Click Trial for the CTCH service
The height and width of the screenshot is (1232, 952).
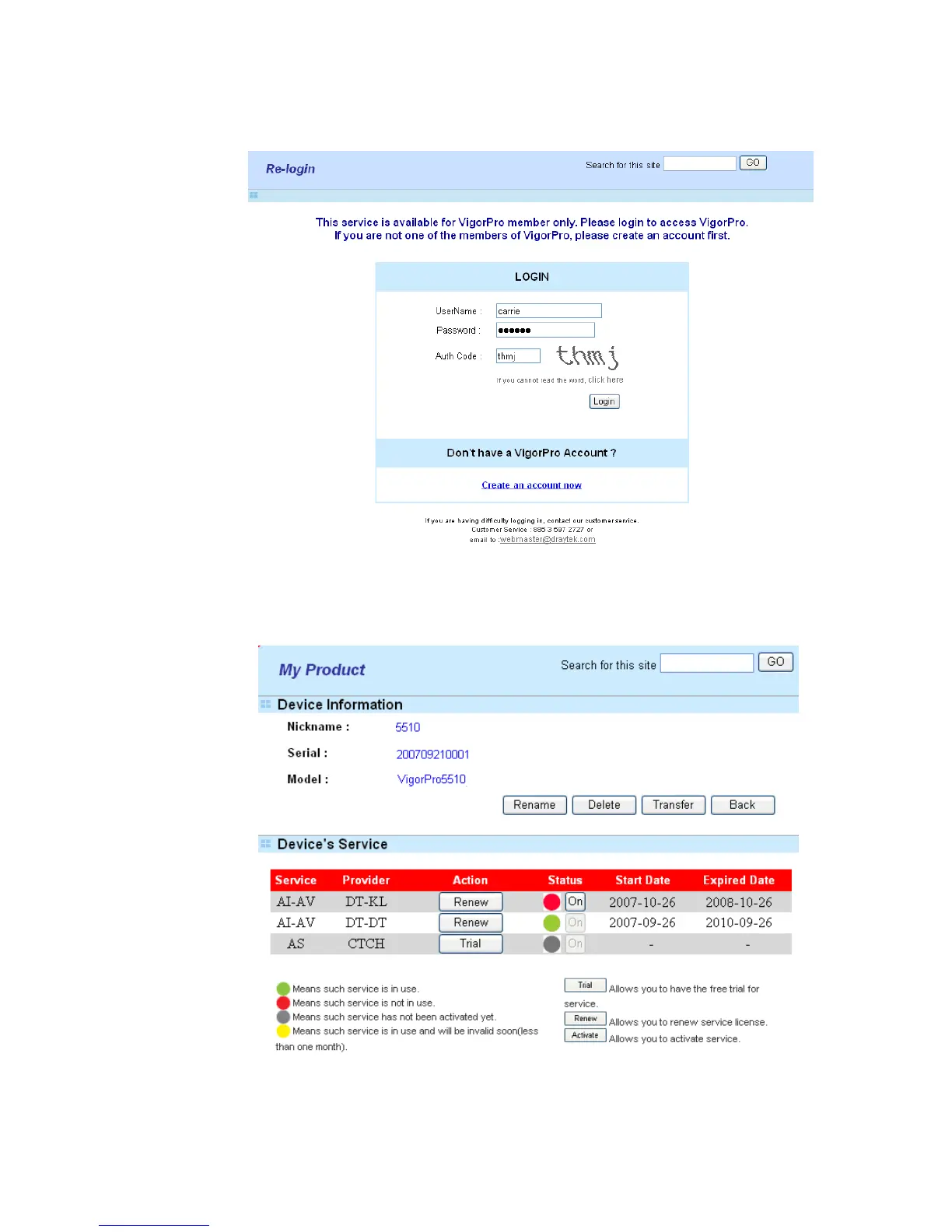[x=471, y=943]
